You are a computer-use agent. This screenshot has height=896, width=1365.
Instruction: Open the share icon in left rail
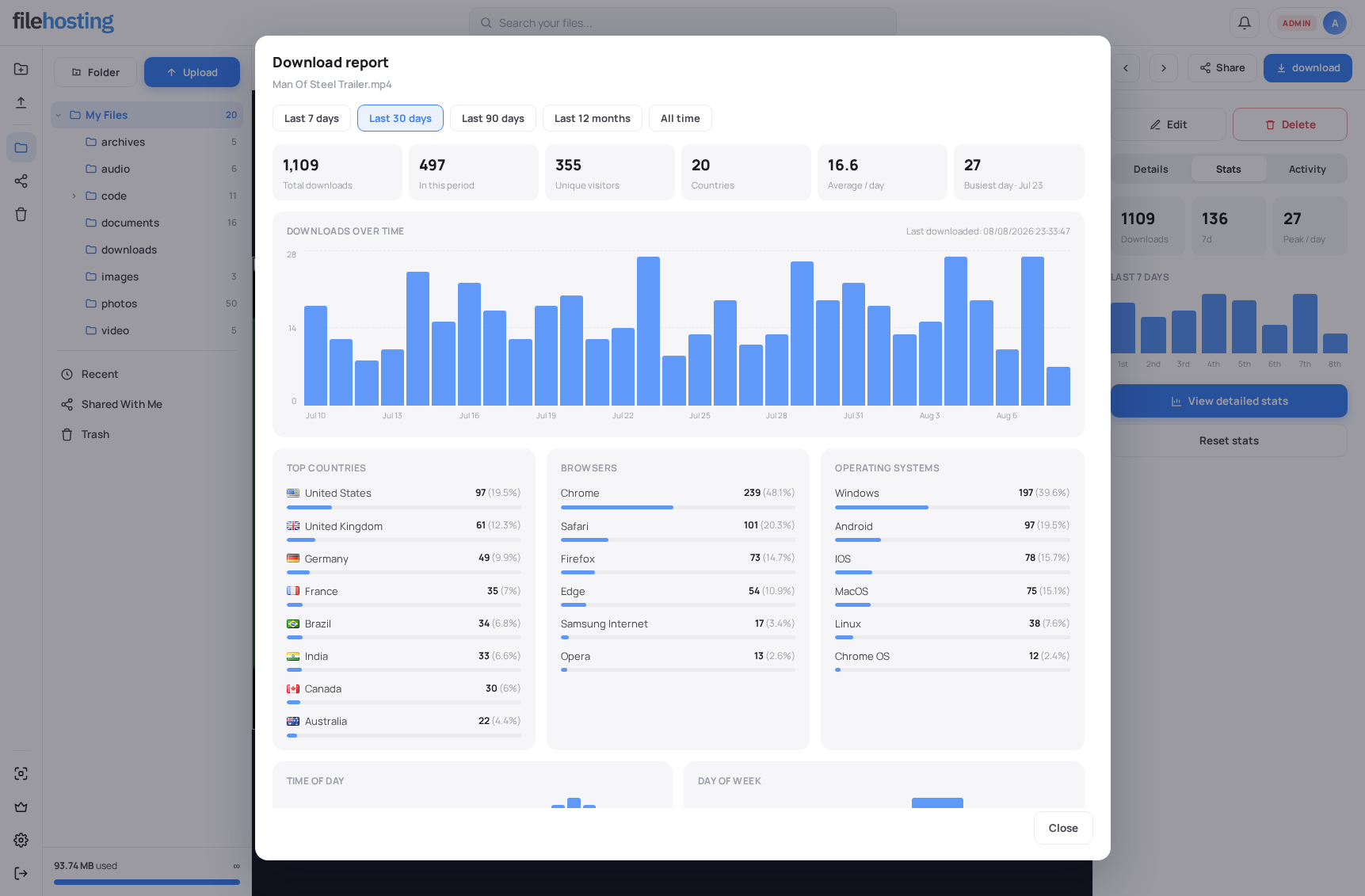click(x=21, y=181)
